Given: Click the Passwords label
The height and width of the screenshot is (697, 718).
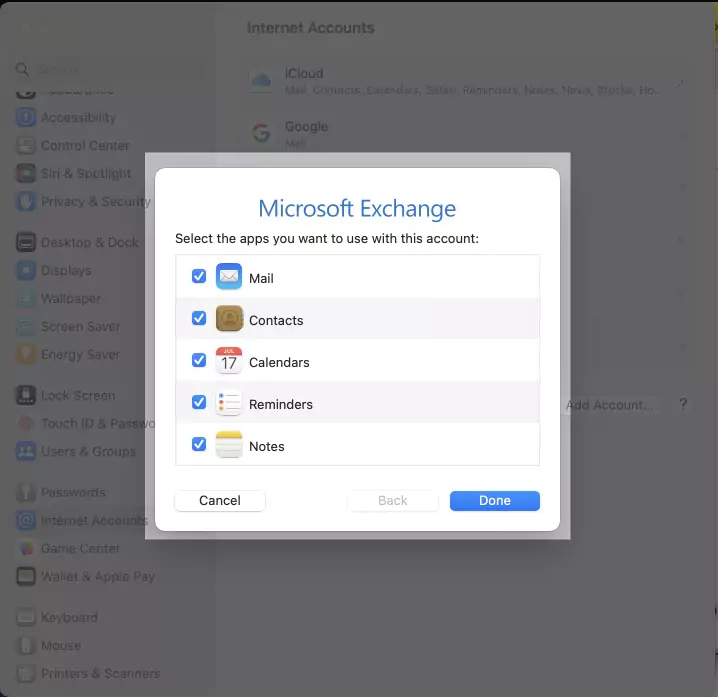Looking at the screenshot, I should click(x=73, y=492).
